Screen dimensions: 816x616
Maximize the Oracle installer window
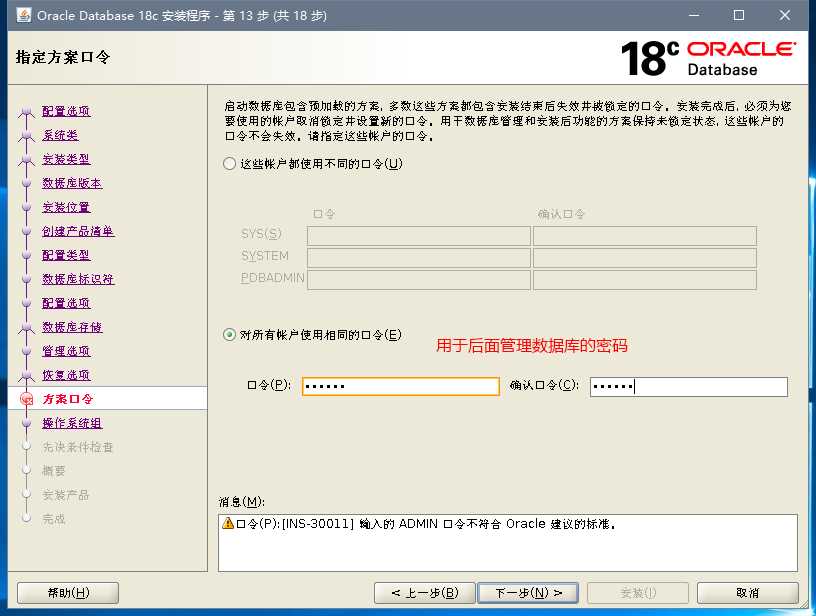(x=738, y=15)
